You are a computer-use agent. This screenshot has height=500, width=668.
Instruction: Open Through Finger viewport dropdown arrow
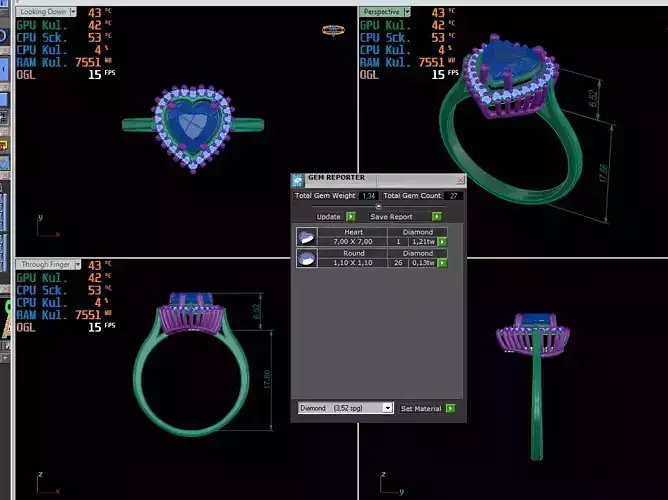78,264
